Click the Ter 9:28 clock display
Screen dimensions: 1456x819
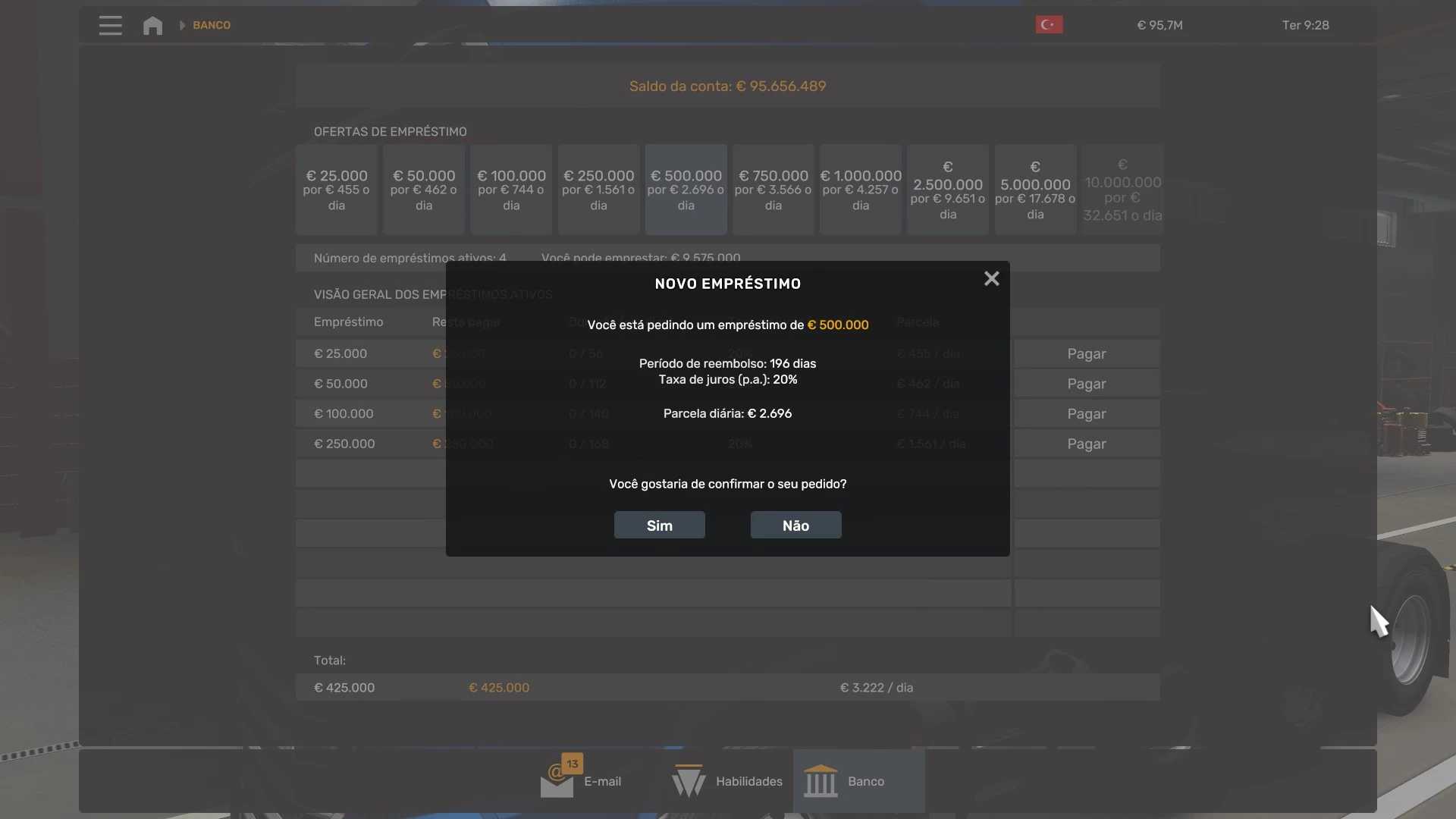coord(1305,25)
